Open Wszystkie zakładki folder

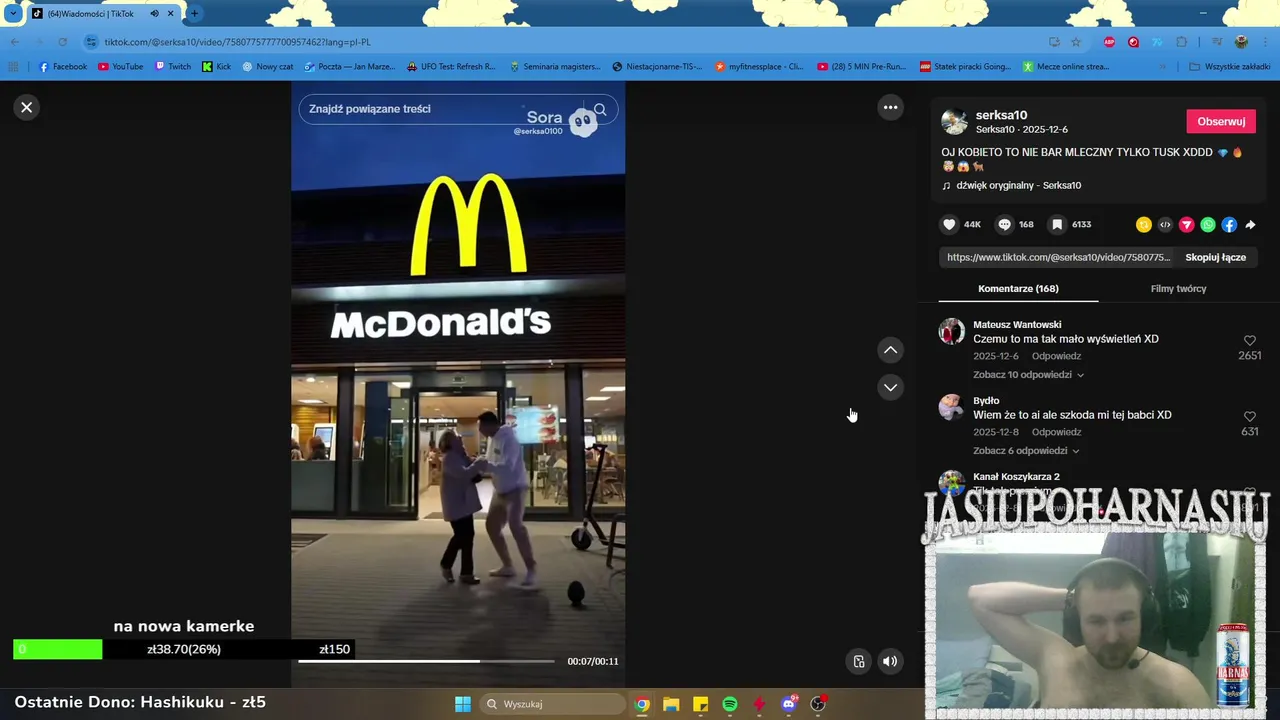click(1229, 67)
